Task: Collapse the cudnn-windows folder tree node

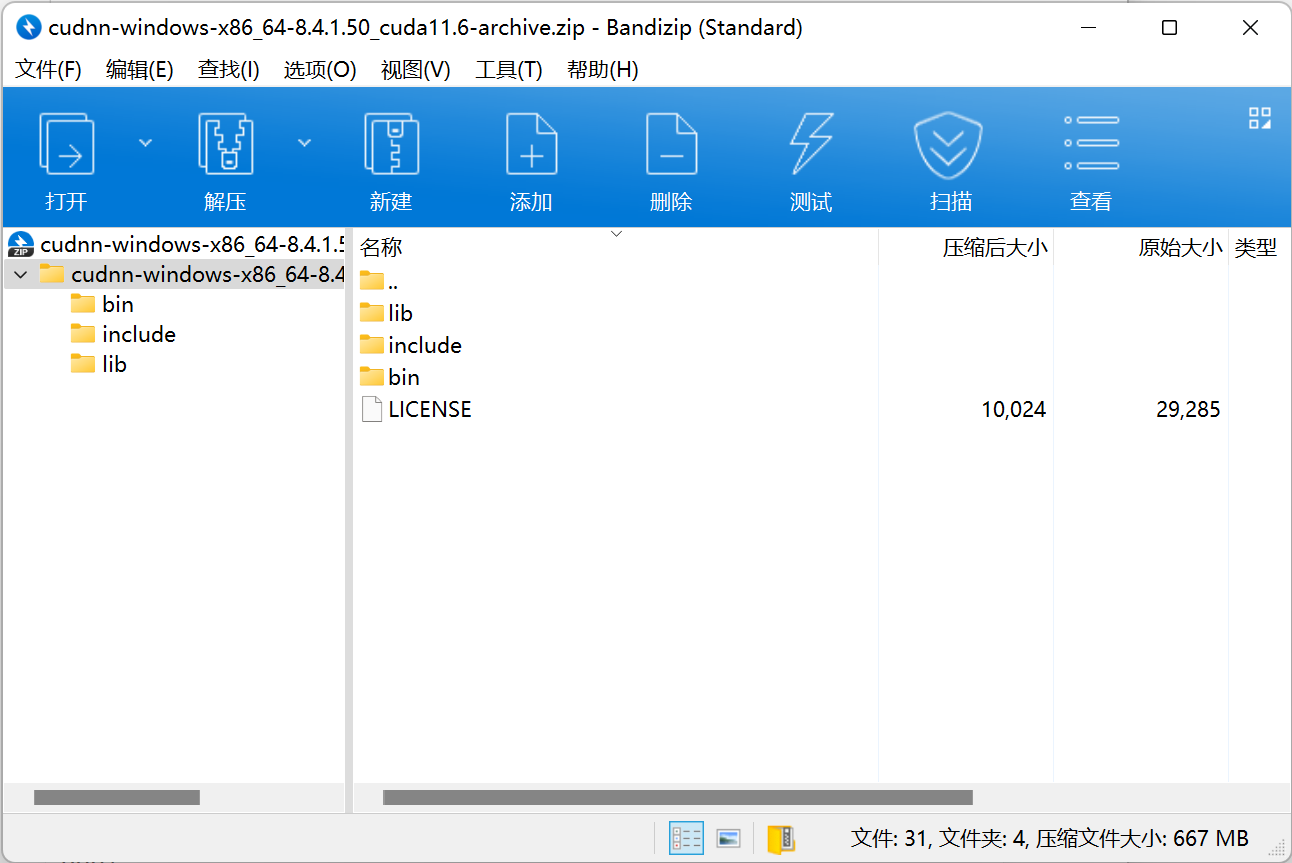Action: tap(21, 274)
